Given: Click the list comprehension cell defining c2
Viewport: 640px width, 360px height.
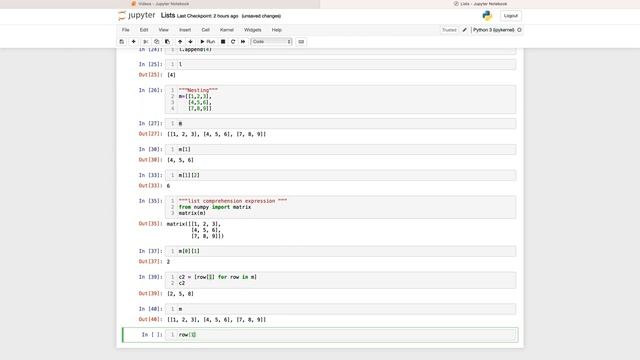Looking at the screenshot, I should pos(340,280).
